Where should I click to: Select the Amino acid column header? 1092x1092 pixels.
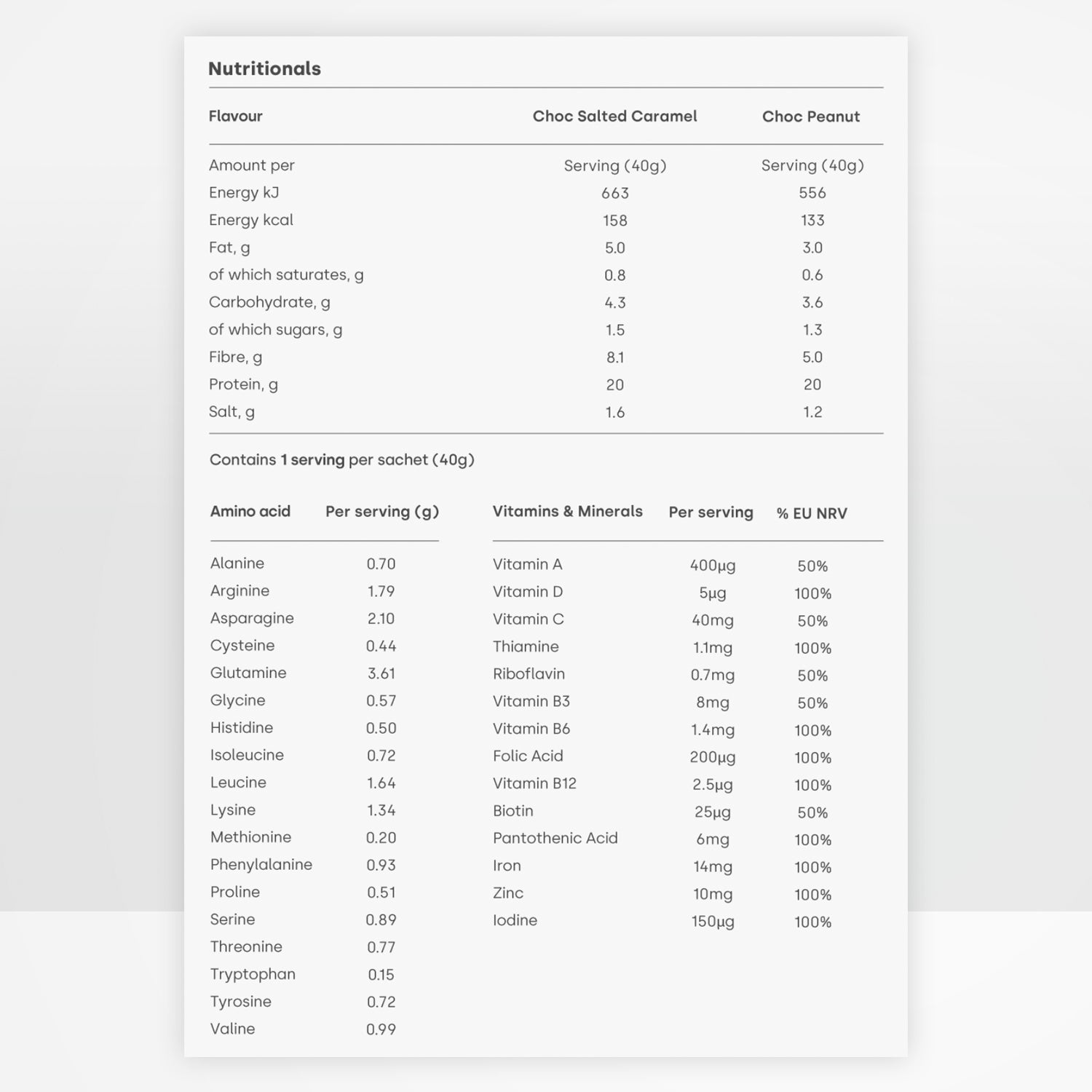pyautogui.click(x=250, y=512)
